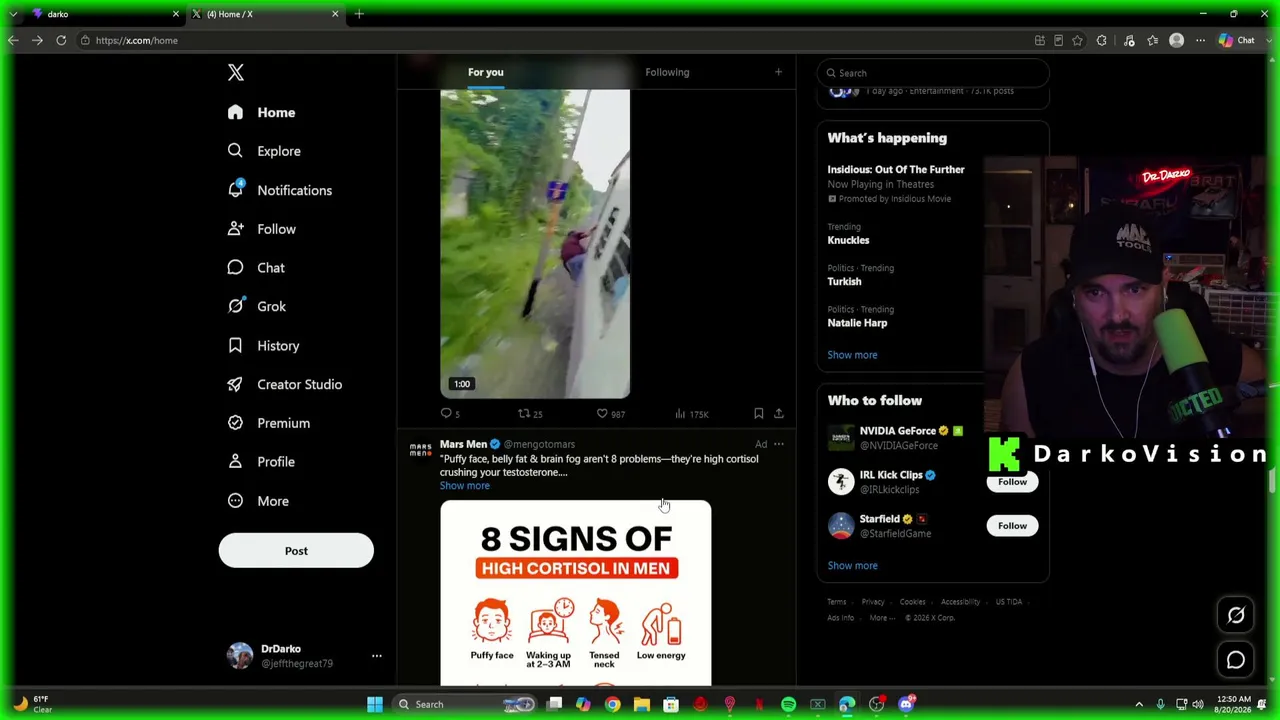Open the clock and date in the taskbar
The image size is (1280, 720).
[1235, 705]
